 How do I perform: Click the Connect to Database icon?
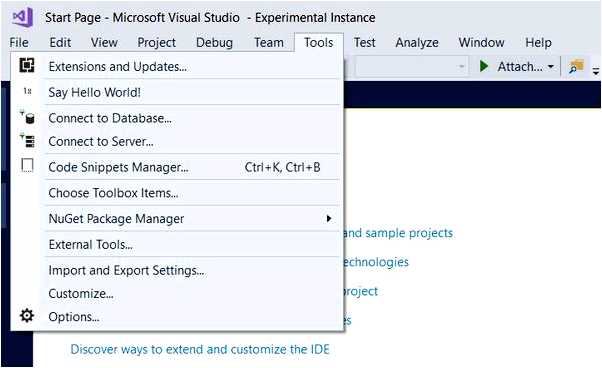[28, 117]
